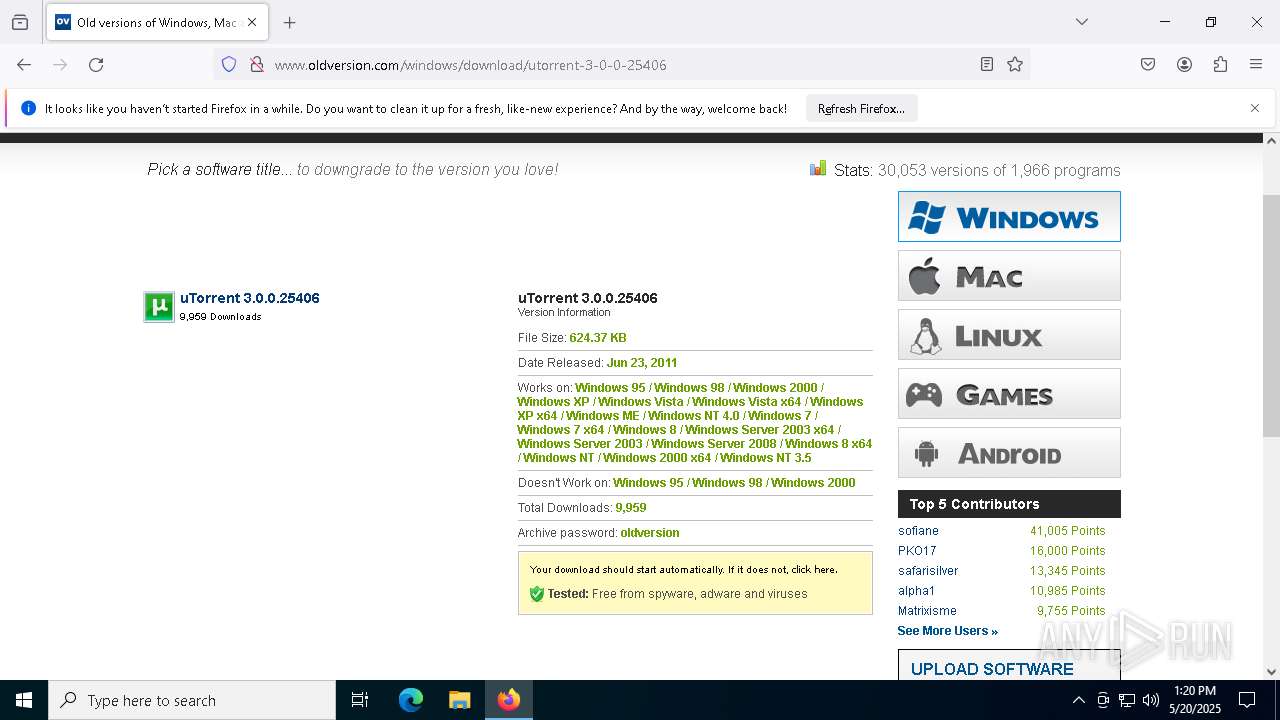The width and height of the screenshot is (1280, 720).
Task: Open the Firefox account icon
Action: pos(1184,65)
